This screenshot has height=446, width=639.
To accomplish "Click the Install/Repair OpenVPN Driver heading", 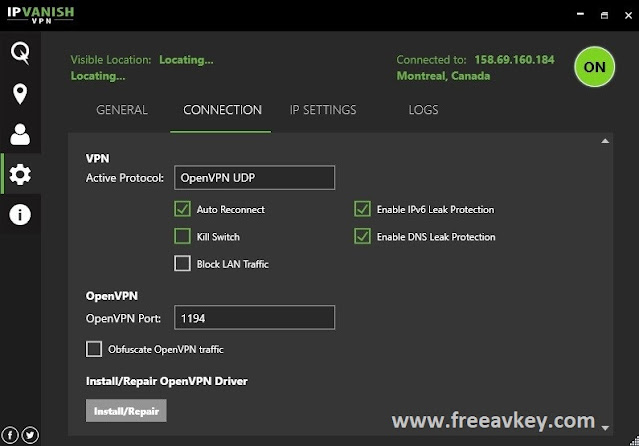I will coord(166,381).
